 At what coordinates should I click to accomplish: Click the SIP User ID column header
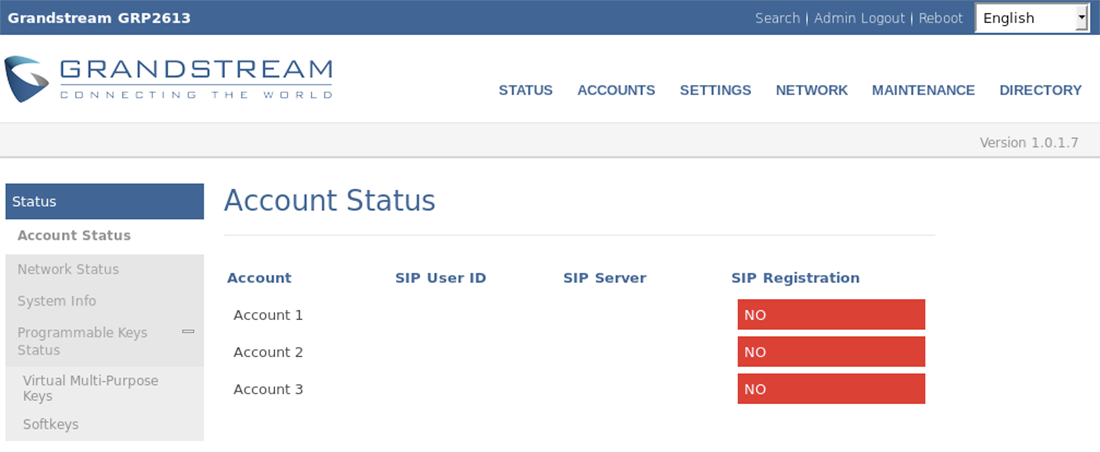tap(441, 278)
